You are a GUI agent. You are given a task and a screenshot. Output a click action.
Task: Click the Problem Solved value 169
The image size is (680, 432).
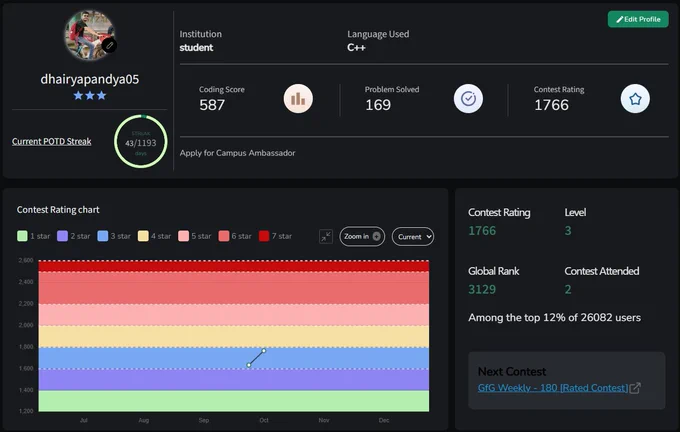click(x=378, y=105)
